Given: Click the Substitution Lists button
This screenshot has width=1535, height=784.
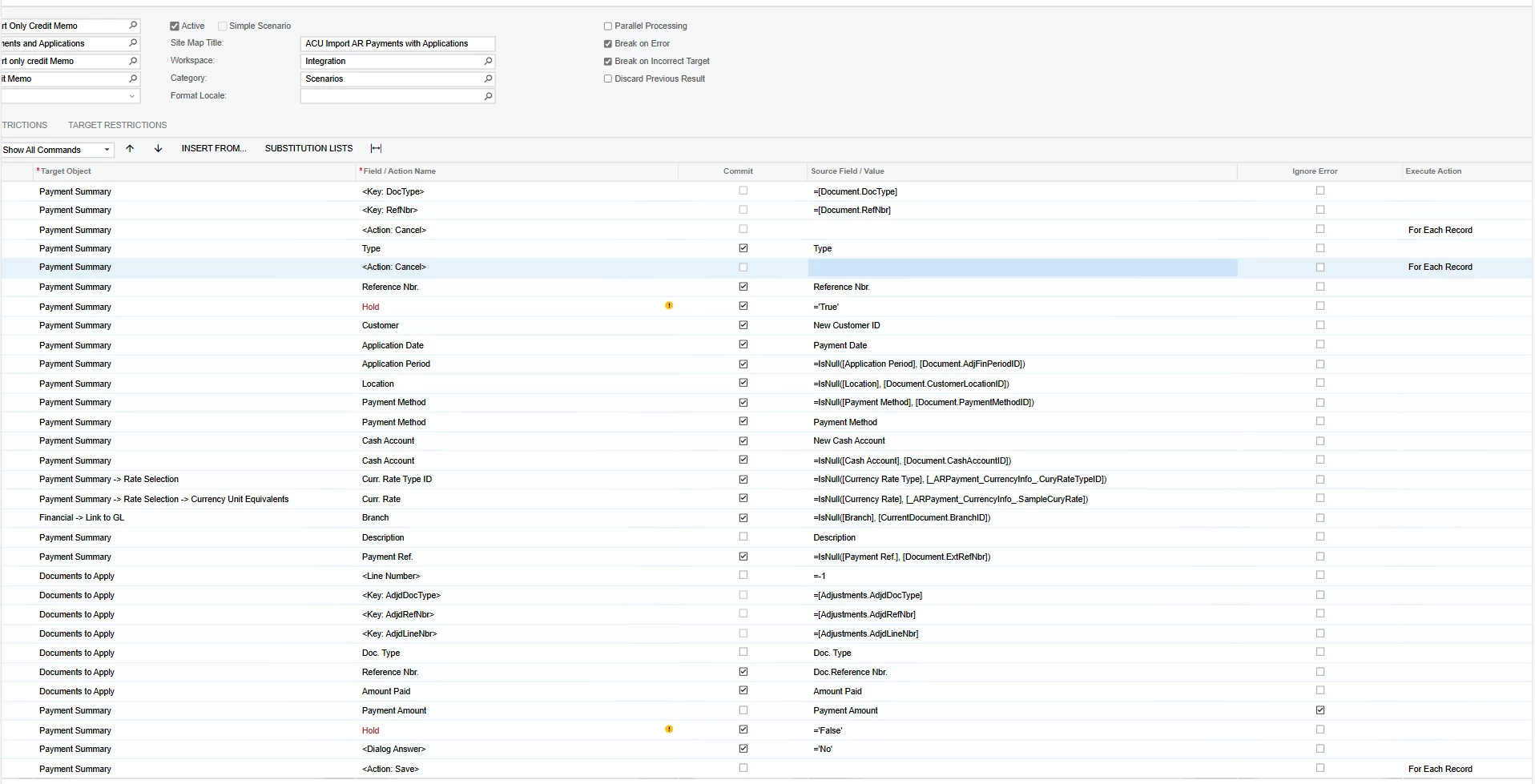Looking at the screenshot, I should 308,148.
